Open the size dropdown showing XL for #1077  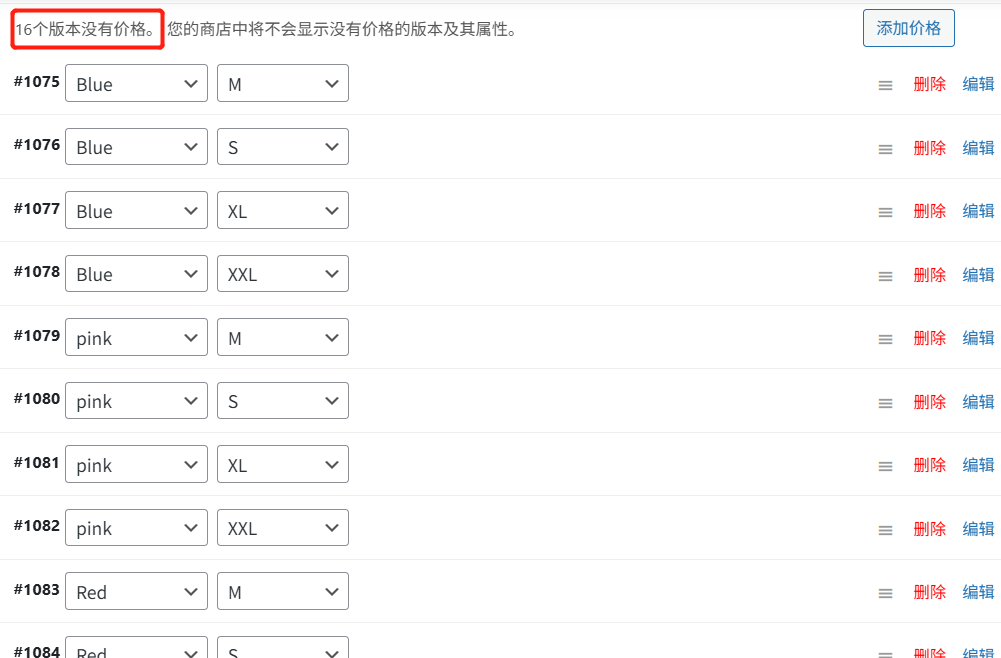click(x=283, y=210)
